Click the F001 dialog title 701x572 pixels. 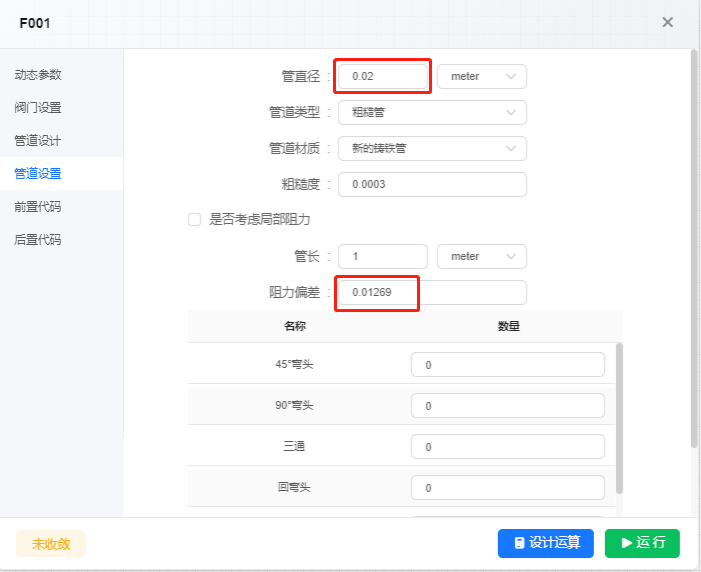pyautogui.click(x=35, y=23)
